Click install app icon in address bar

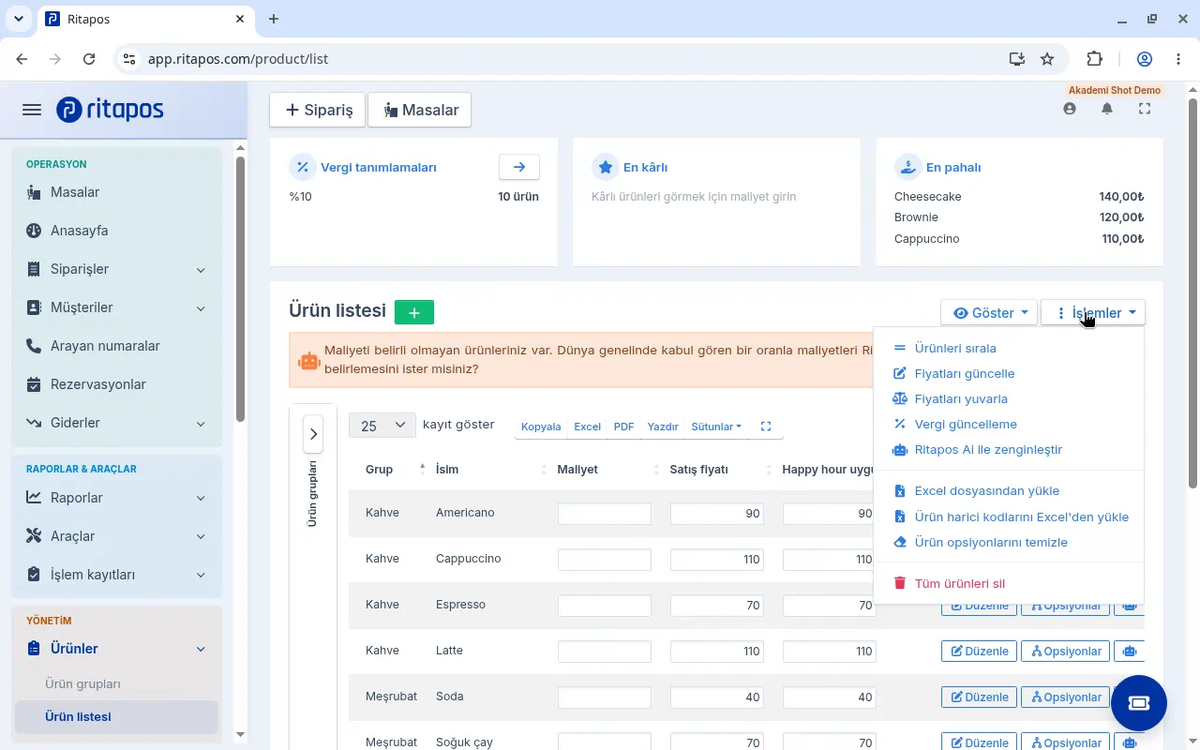[x=1017, y=59]
